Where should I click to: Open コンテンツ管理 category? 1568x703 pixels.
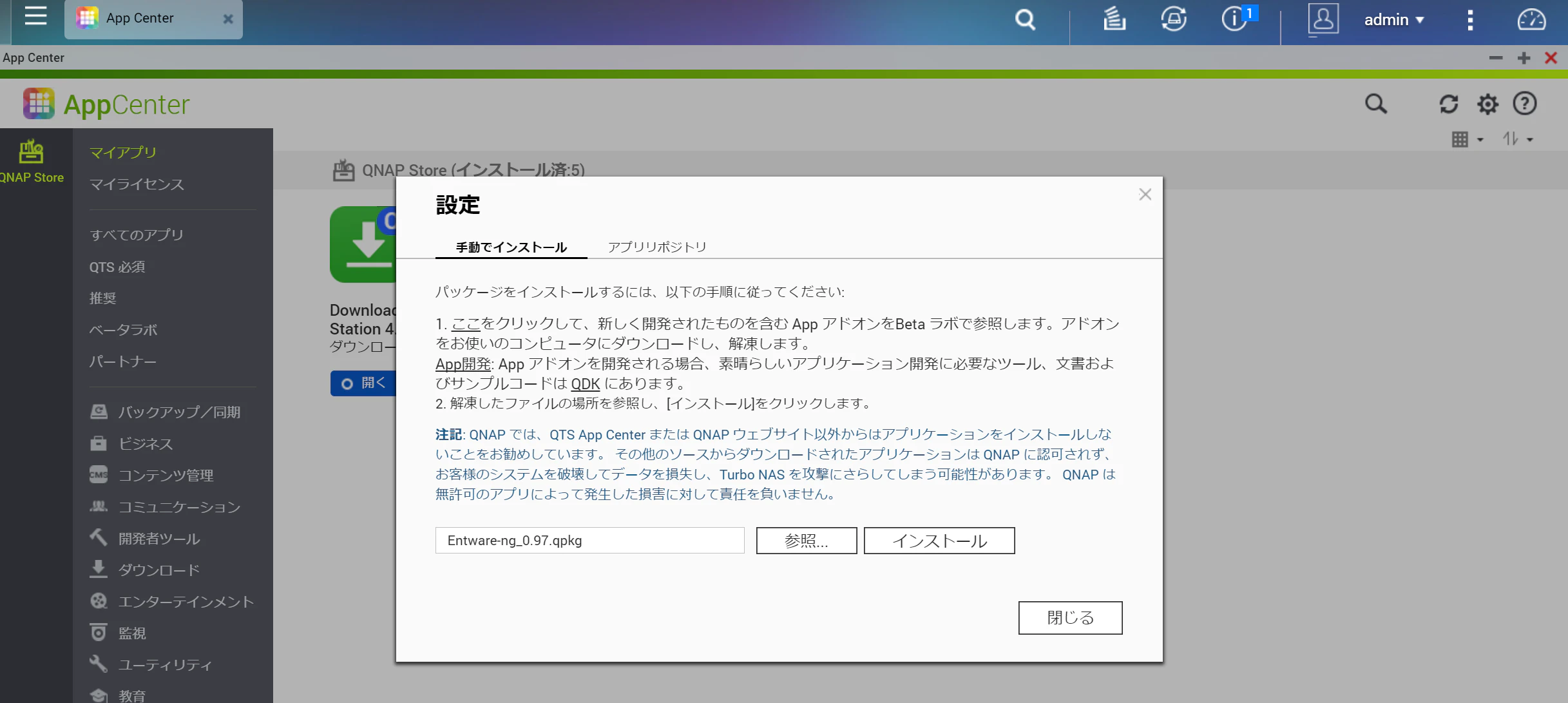click(152, 475)
